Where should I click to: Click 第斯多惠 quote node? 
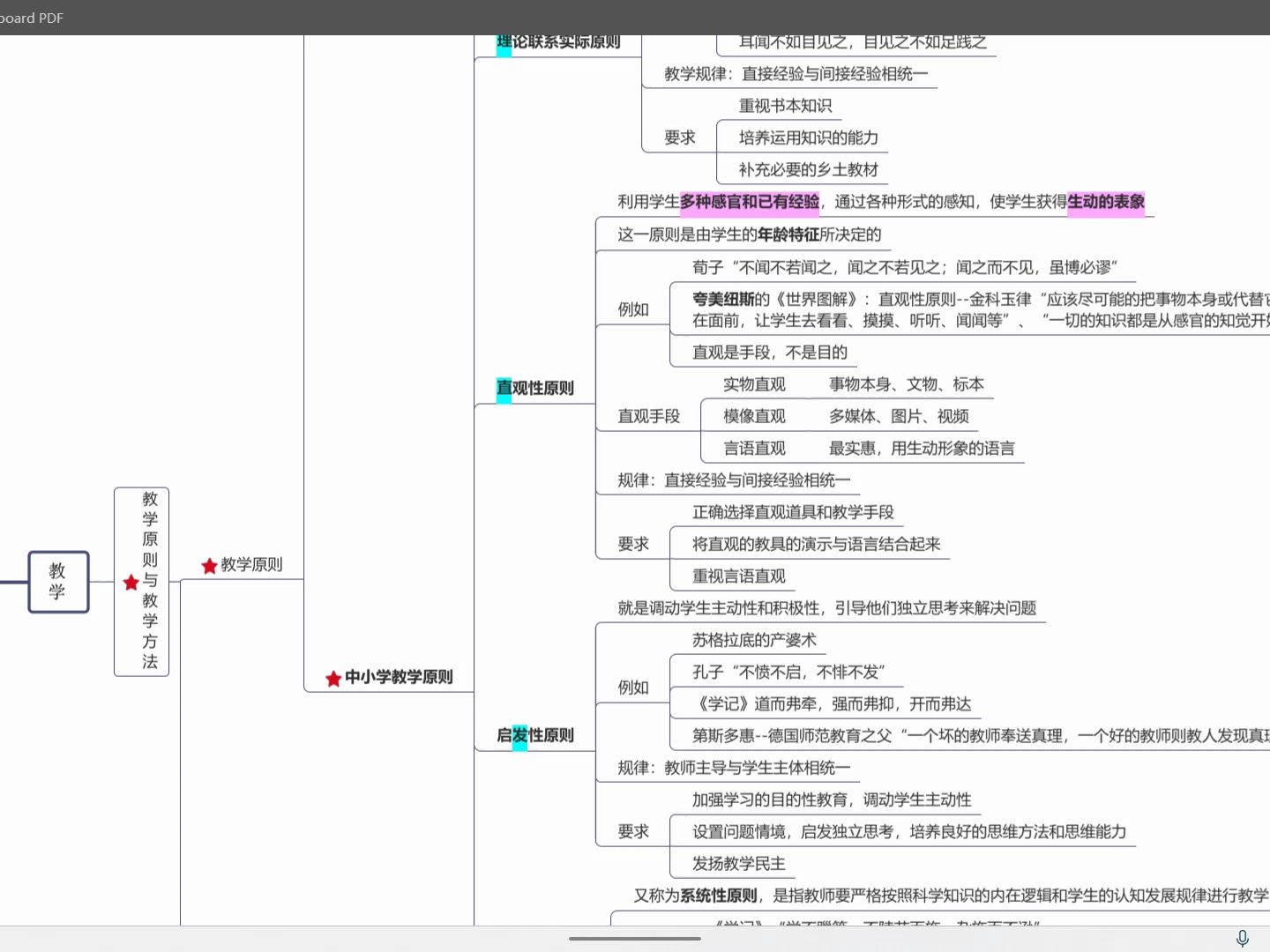[981, 735]
